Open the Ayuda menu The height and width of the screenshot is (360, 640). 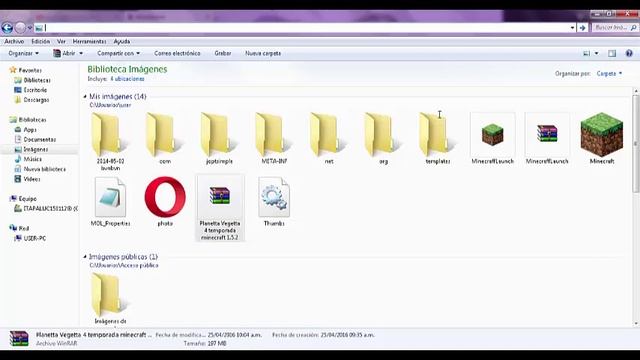[x=122, y=41]
